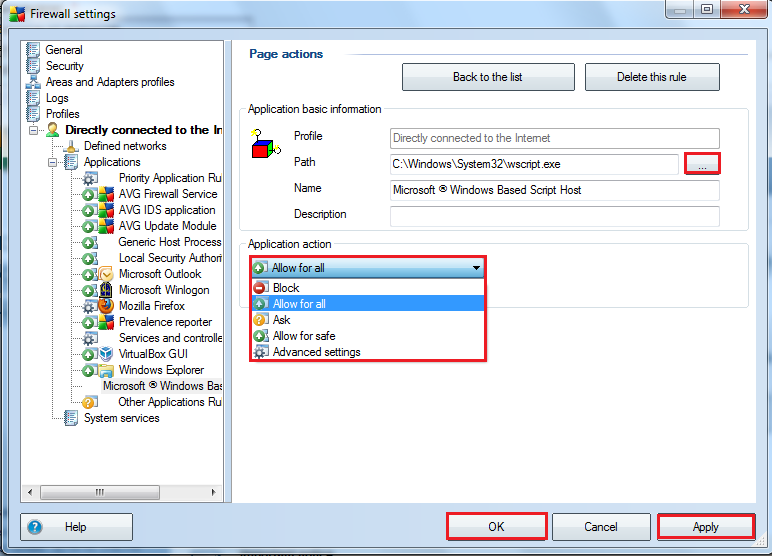Screen dimensions: 772x556
Task: Open the Application action dropdown arrow
Action: (x=476, y=268)
